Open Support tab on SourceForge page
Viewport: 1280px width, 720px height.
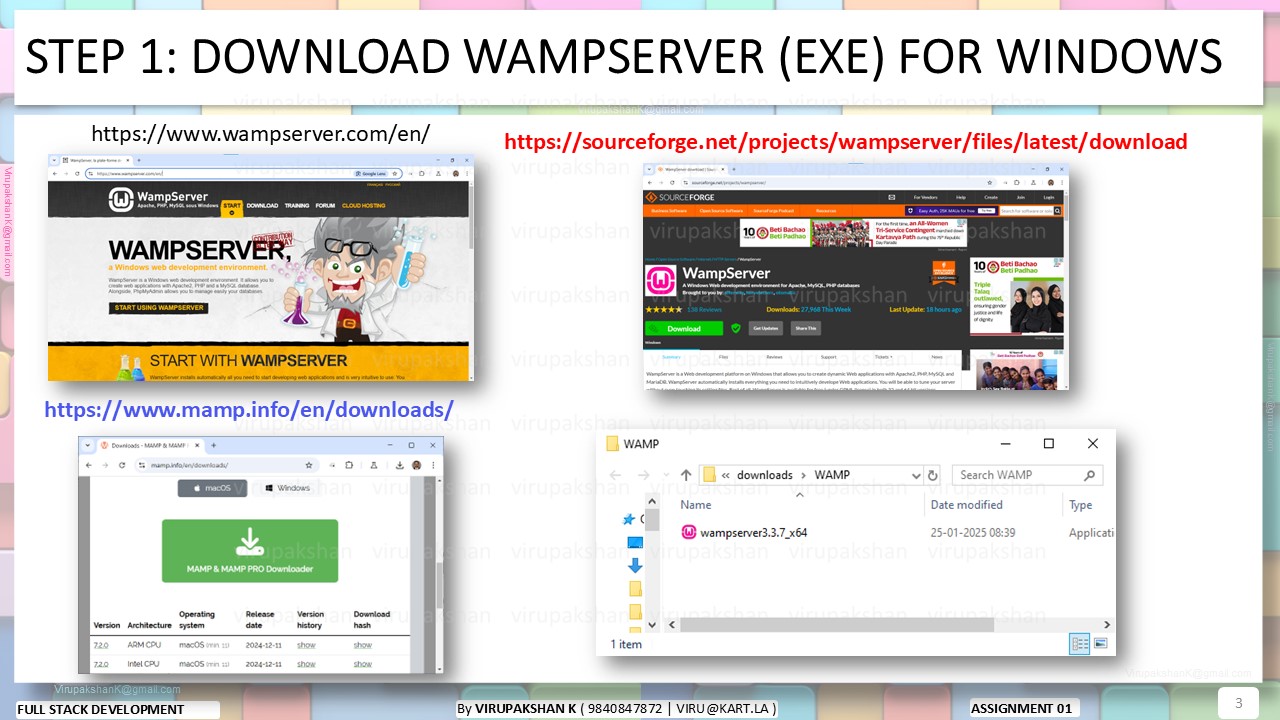click(828, 357)
